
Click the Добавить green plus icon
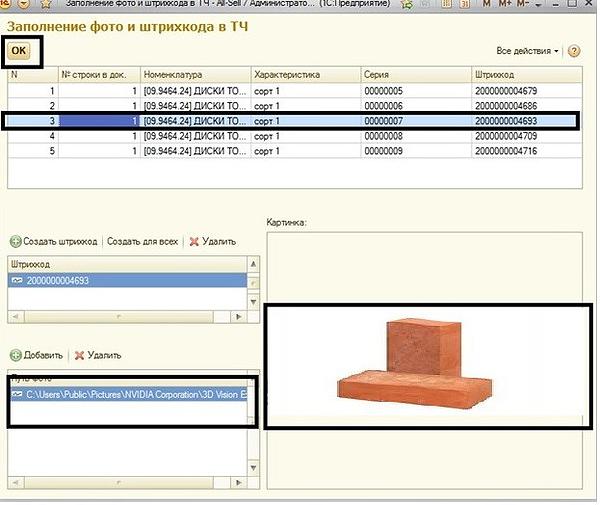[15, 355]
